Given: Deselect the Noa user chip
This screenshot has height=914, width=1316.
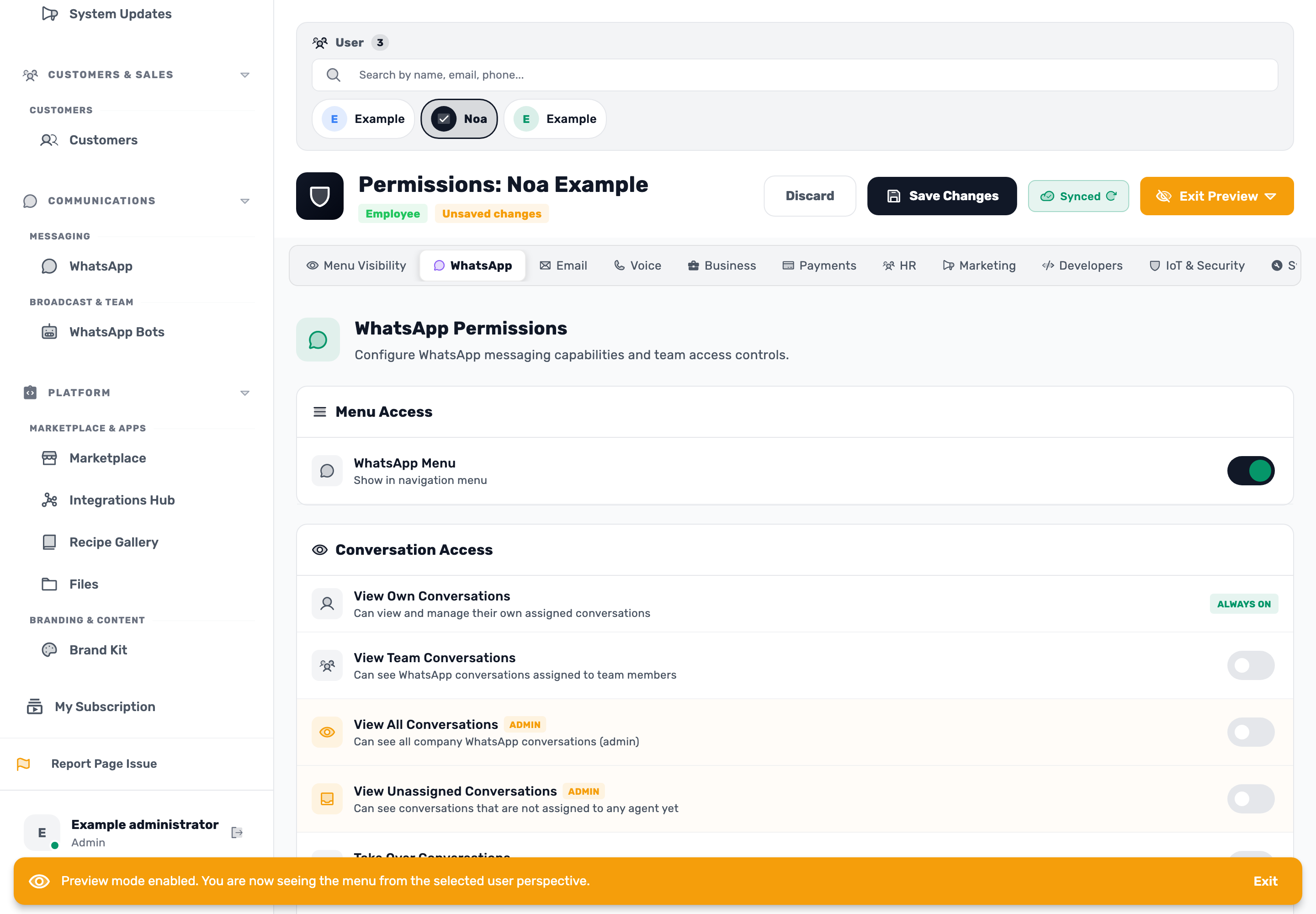Looking at the screenshot, I should [459, 119].
